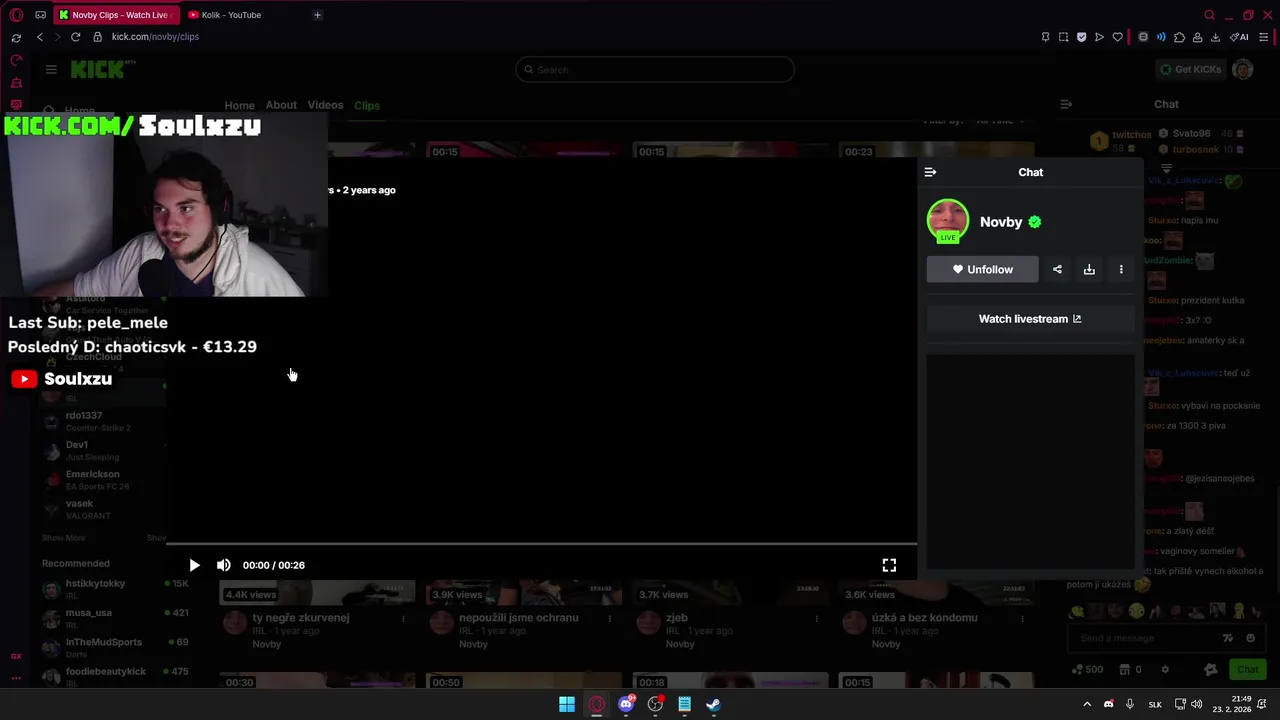1280x720 pixels.
Task: Focus the Kick search field
Action: click(655, 70)
